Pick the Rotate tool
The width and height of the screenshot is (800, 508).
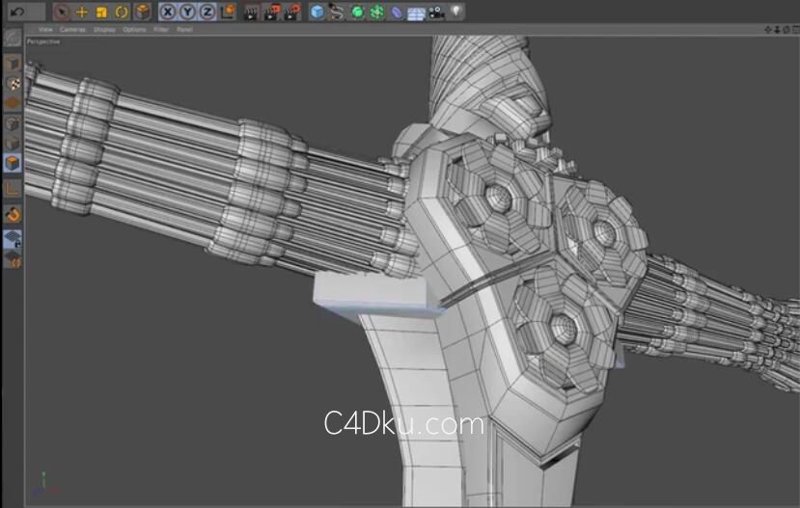(x=121, y=12)
